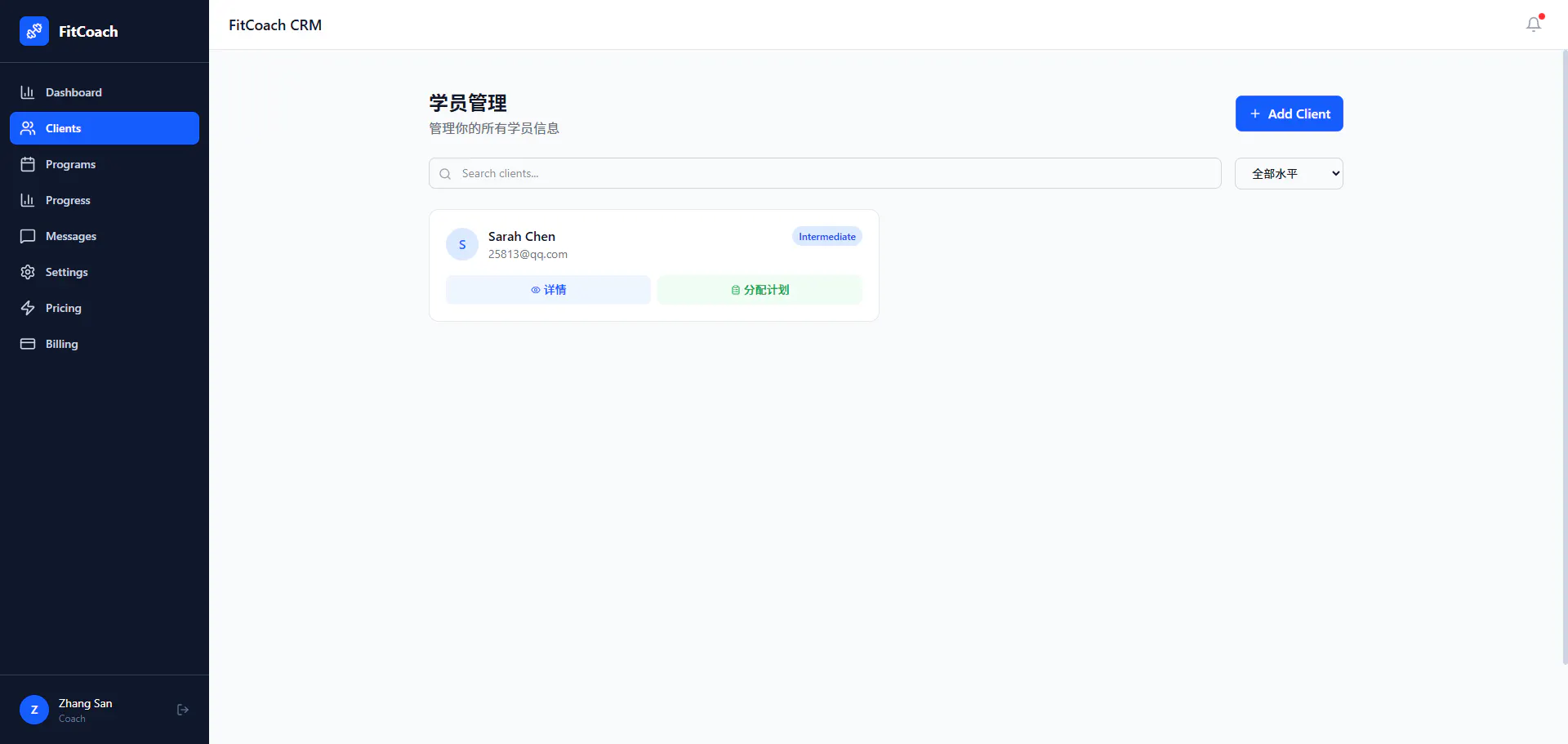1568x744 pixels.
Task: Click the Pricing lightning bolt icon
Action: (x=28, y=308)
